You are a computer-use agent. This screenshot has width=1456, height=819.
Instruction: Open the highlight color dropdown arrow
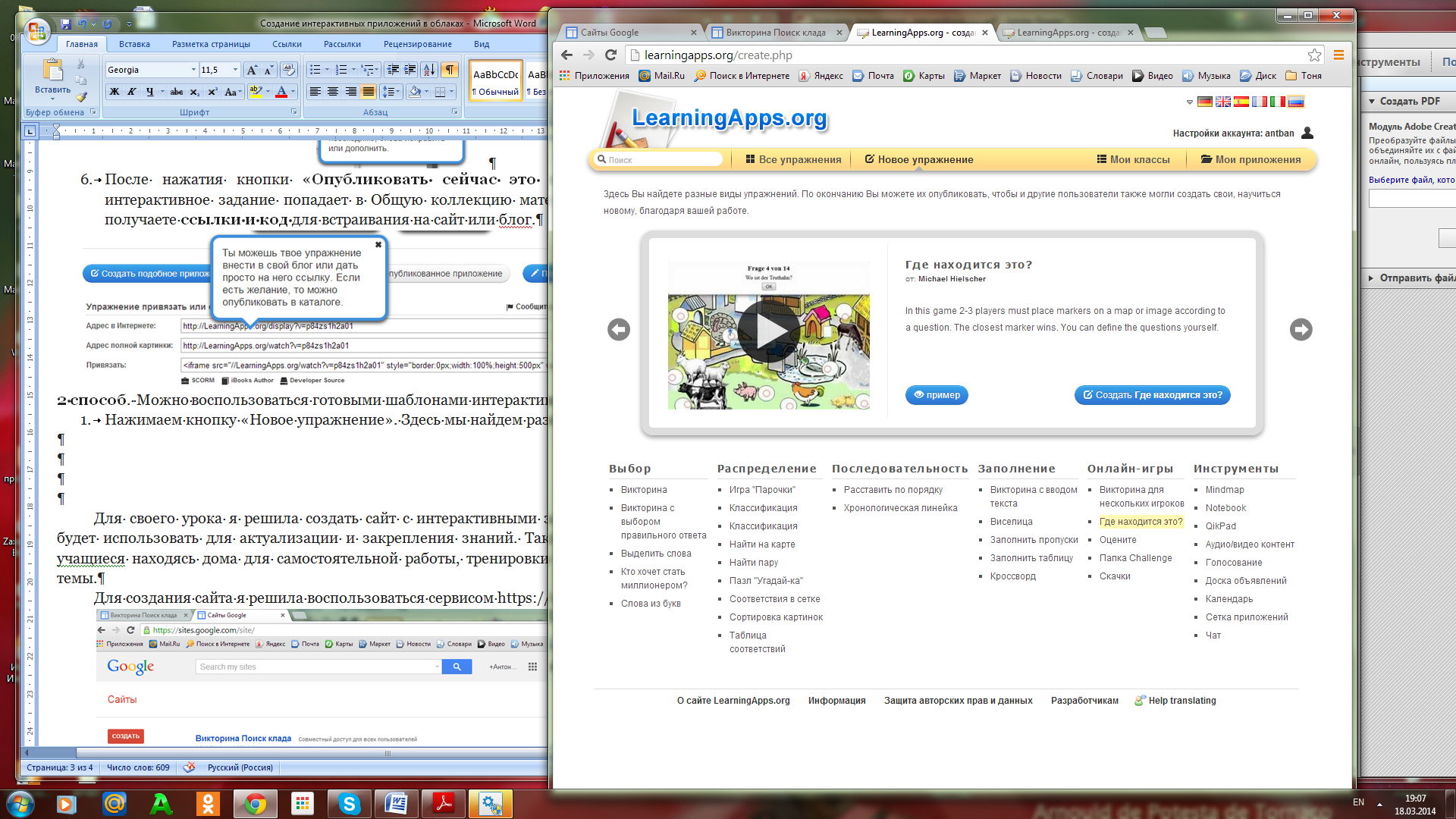(x=268, y=92)
